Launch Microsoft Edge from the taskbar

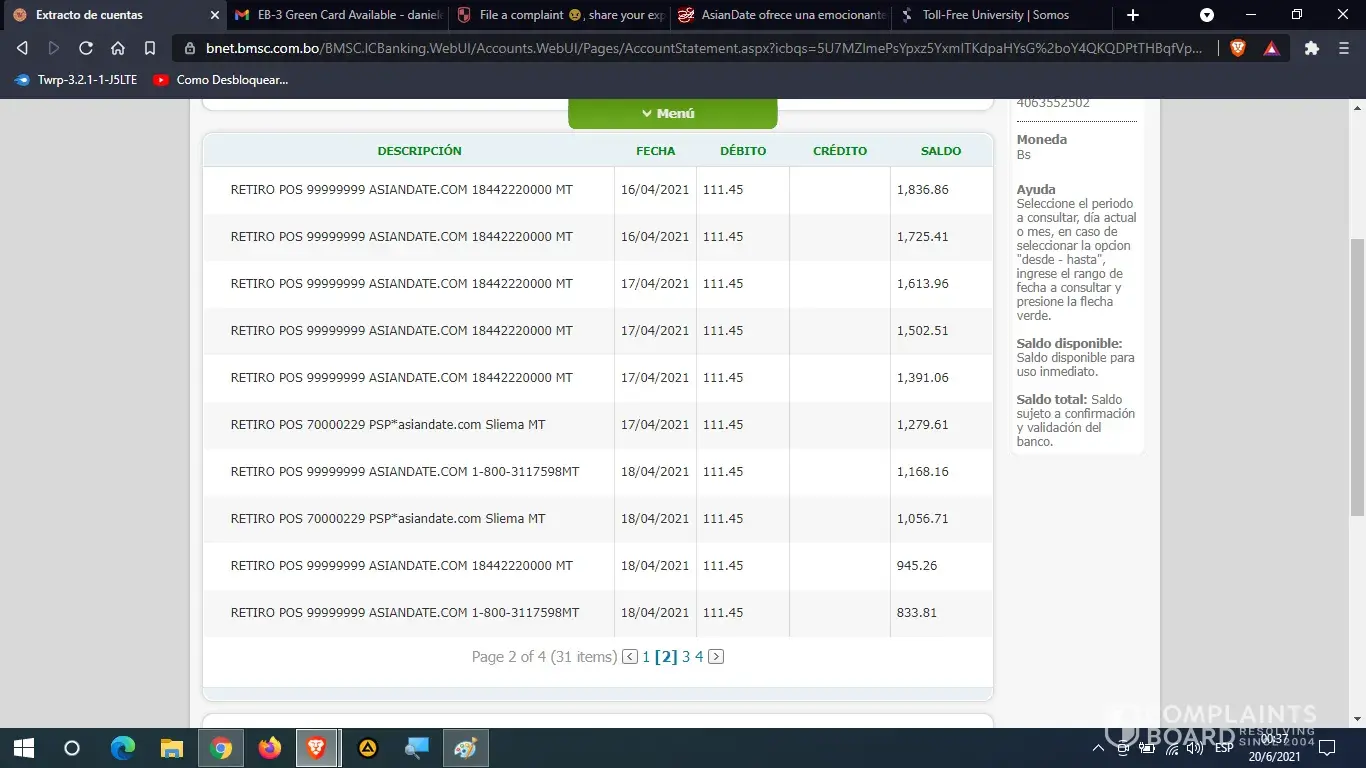tap(123, 748)
